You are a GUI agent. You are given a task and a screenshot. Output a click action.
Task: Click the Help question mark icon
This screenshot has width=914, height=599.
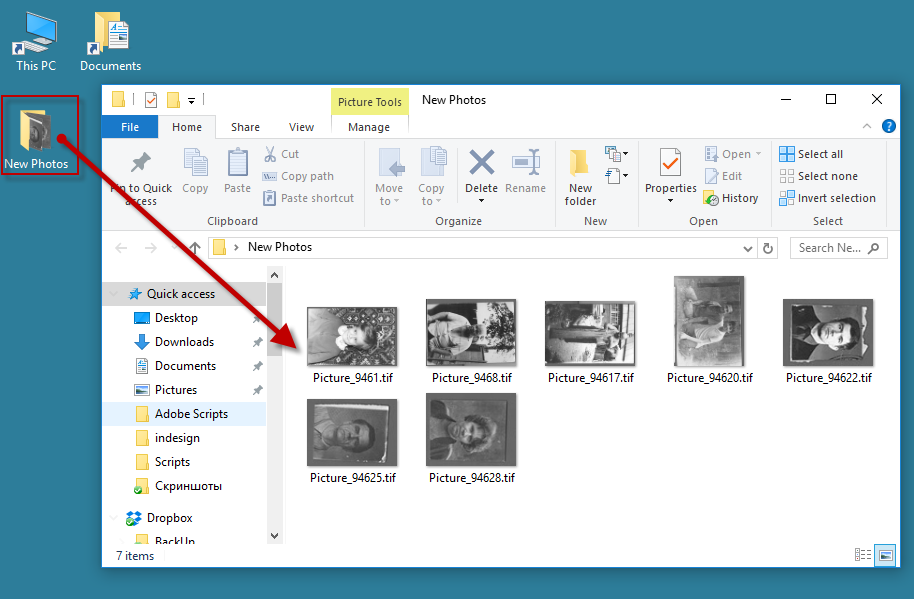tap(888, 127)
